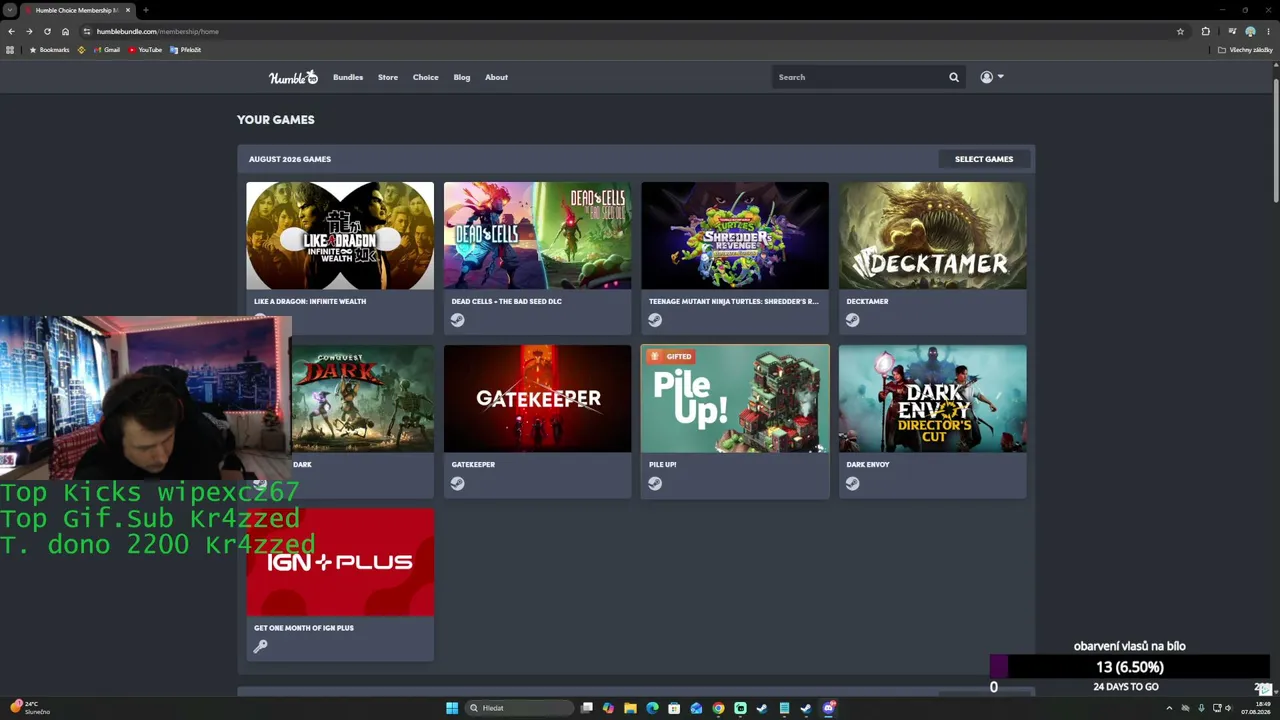View site information beside the address
The width and height of the screenshot is (1280, 720).
pyautogui.click(x=87, y=31)
